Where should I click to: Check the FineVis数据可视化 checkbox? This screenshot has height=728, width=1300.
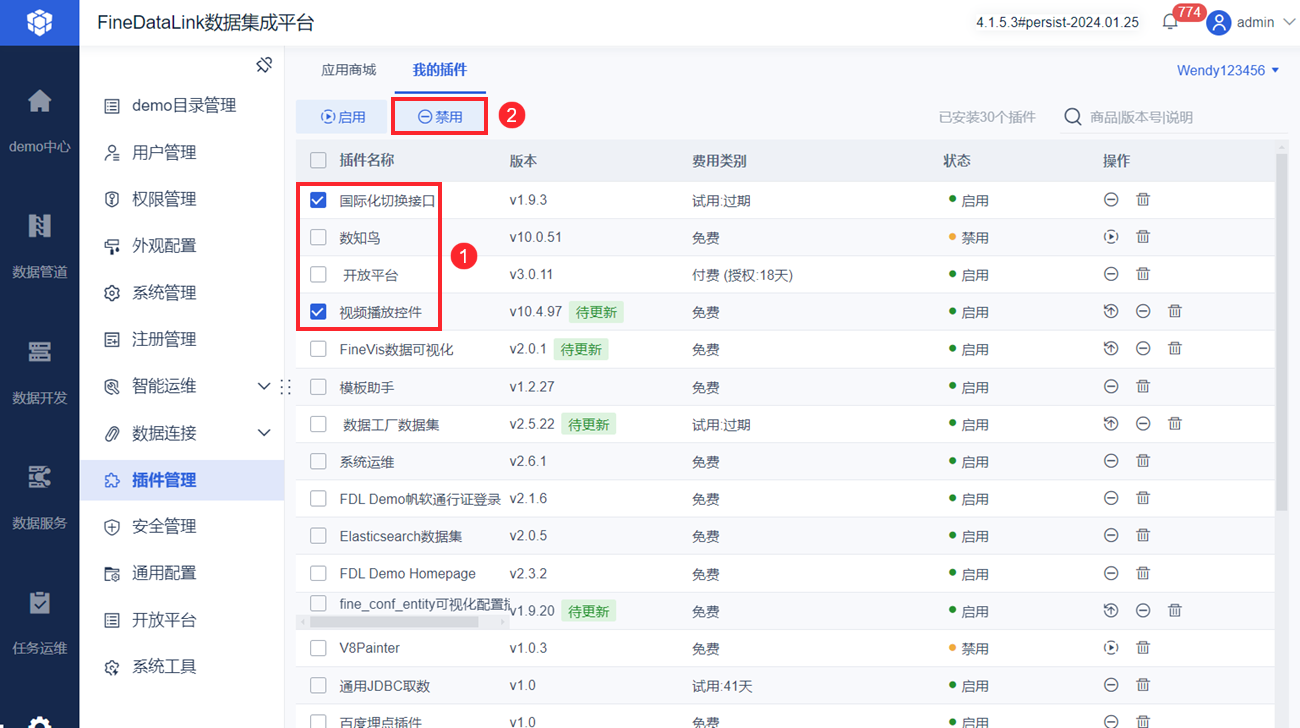pyautogui.click(x=318, y=349)
